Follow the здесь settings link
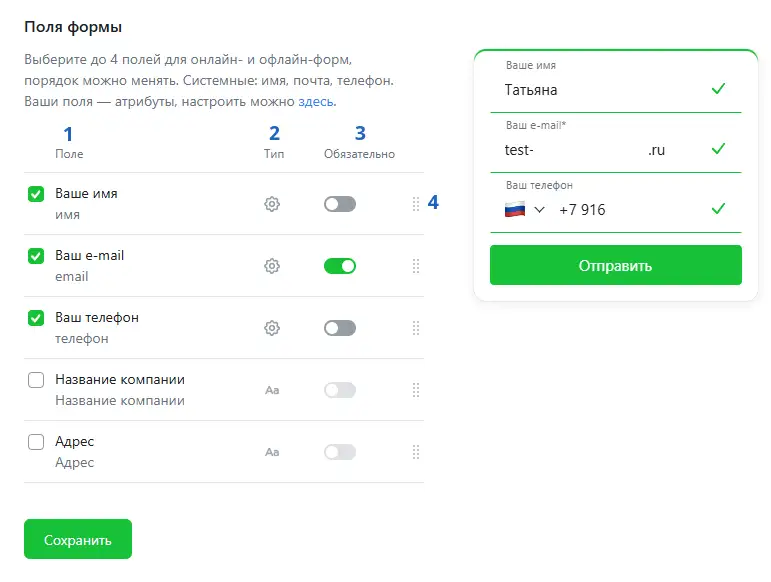 (x=317, y=102)
